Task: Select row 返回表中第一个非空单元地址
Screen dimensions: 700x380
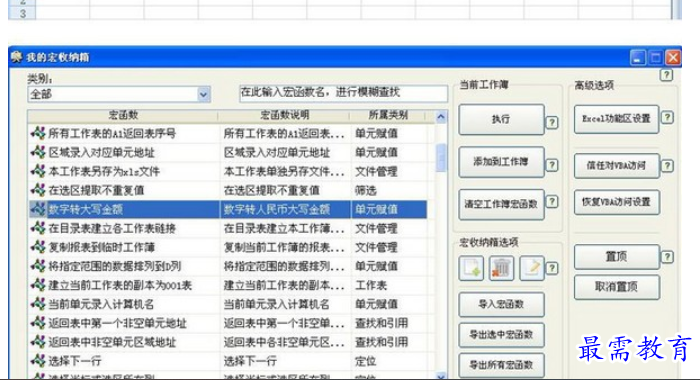Action: [227, 323]
